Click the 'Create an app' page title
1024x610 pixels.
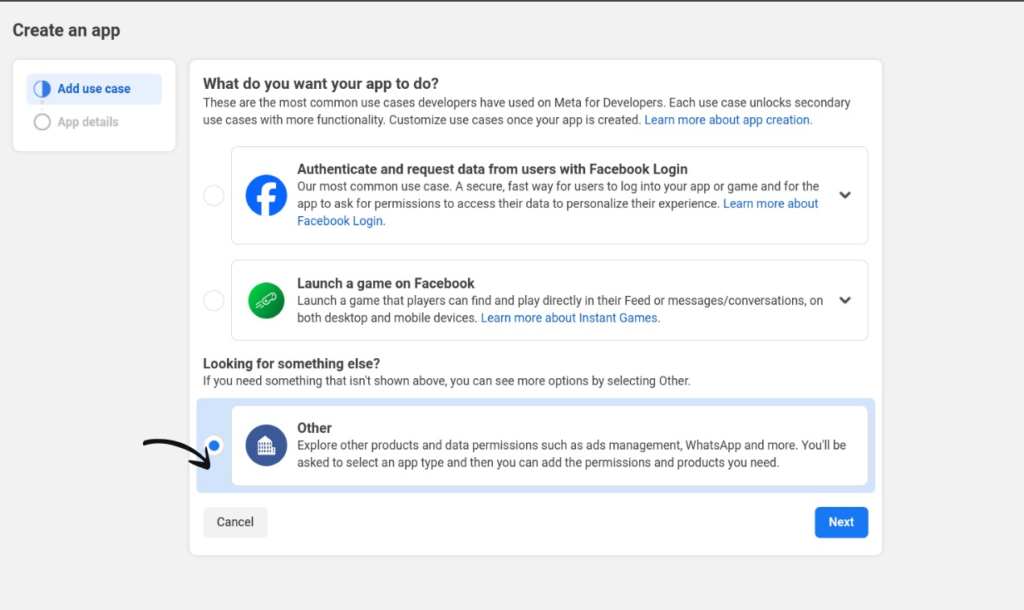pos(67,30)
